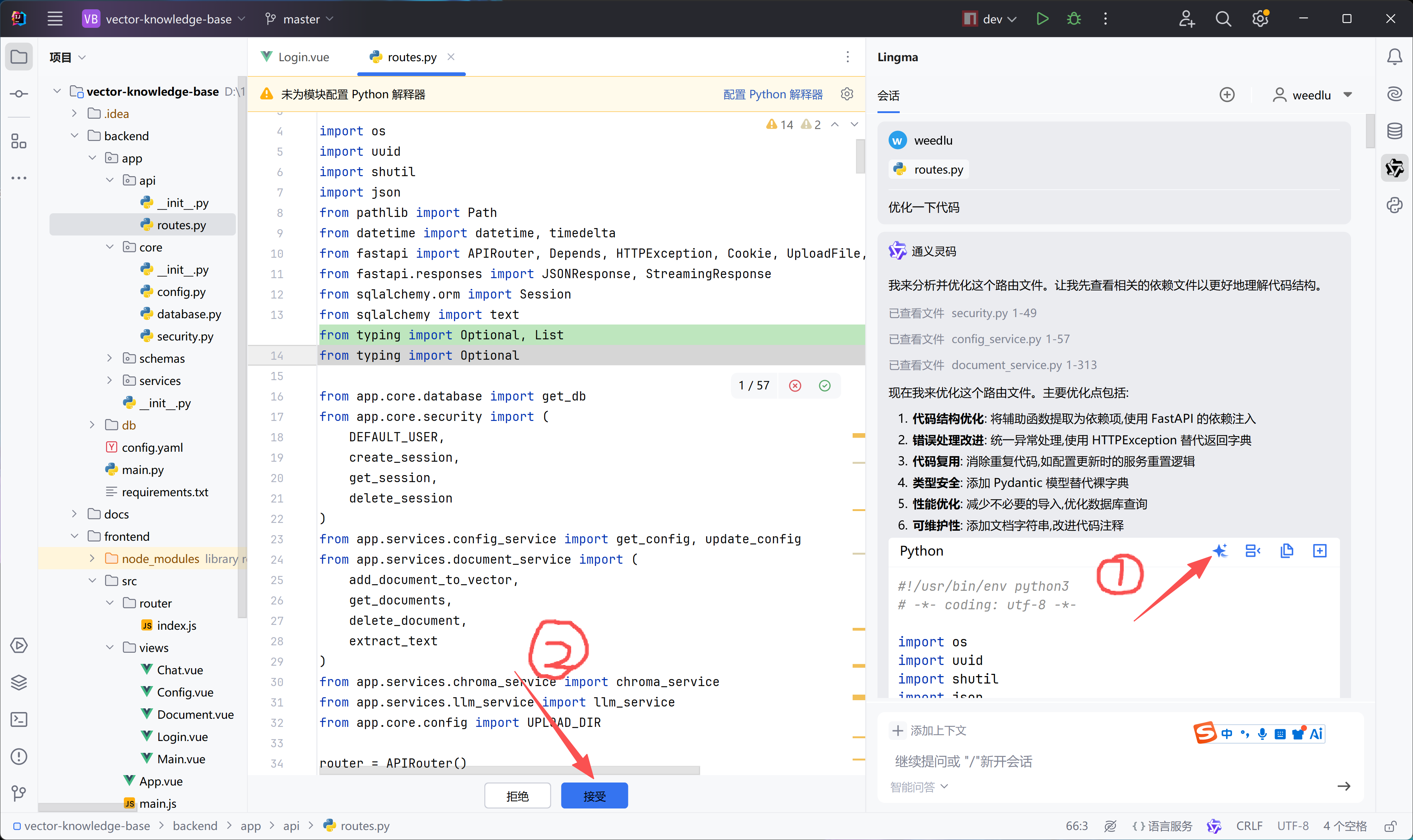
Task: Open the Structure tool window icon
Action: pos(19,141)
